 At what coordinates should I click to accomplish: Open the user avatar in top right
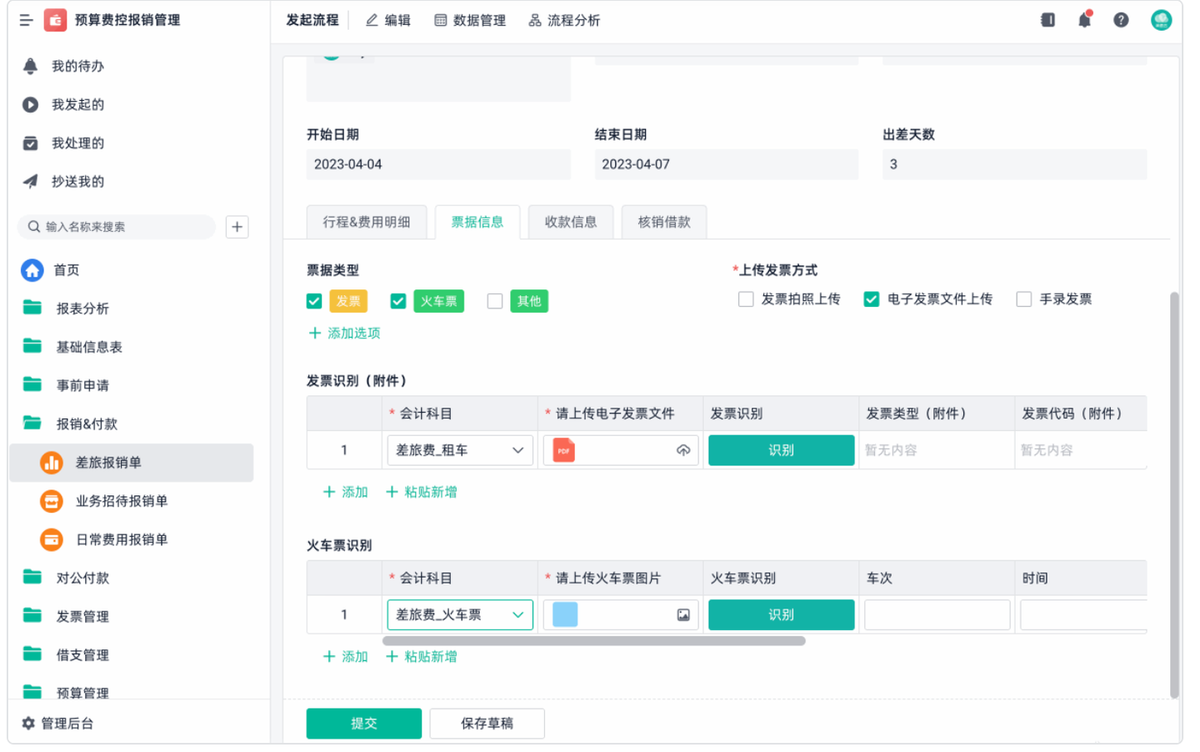pos(1161,20)
